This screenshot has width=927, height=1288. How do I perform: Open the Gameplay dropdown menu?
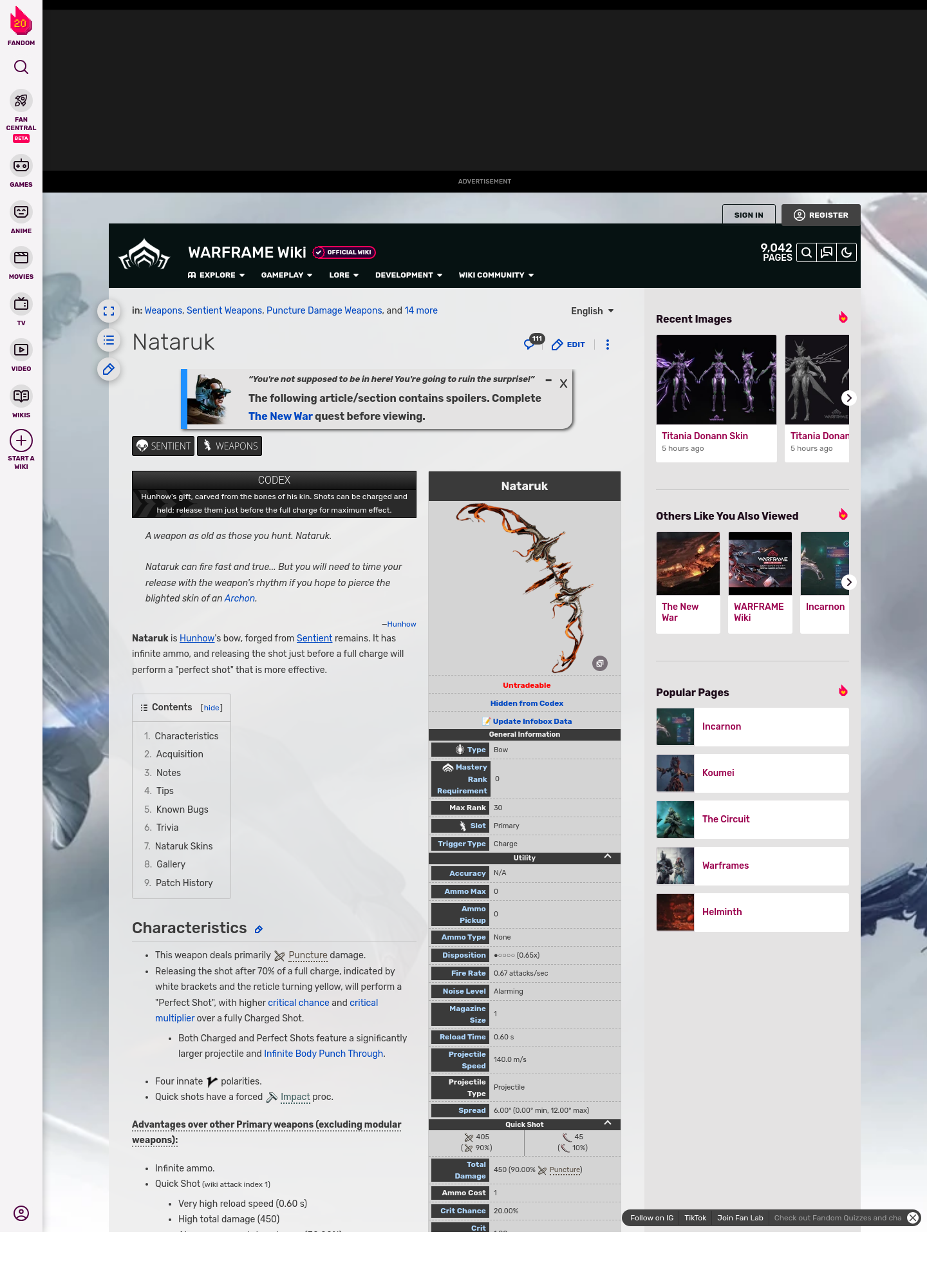click(x=286, y=275)
